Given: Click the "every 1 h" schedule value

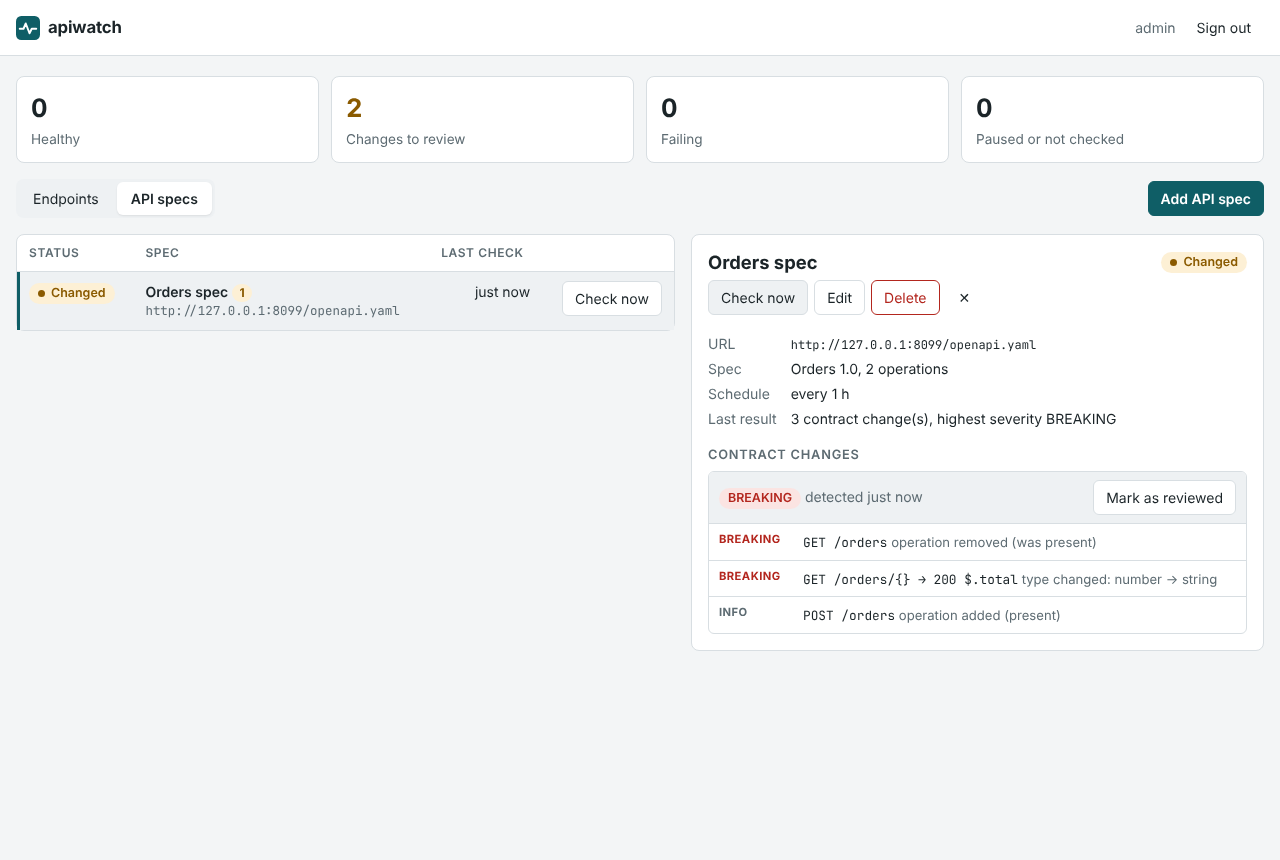Looking at the screenshot, I should tap(820, 394).
